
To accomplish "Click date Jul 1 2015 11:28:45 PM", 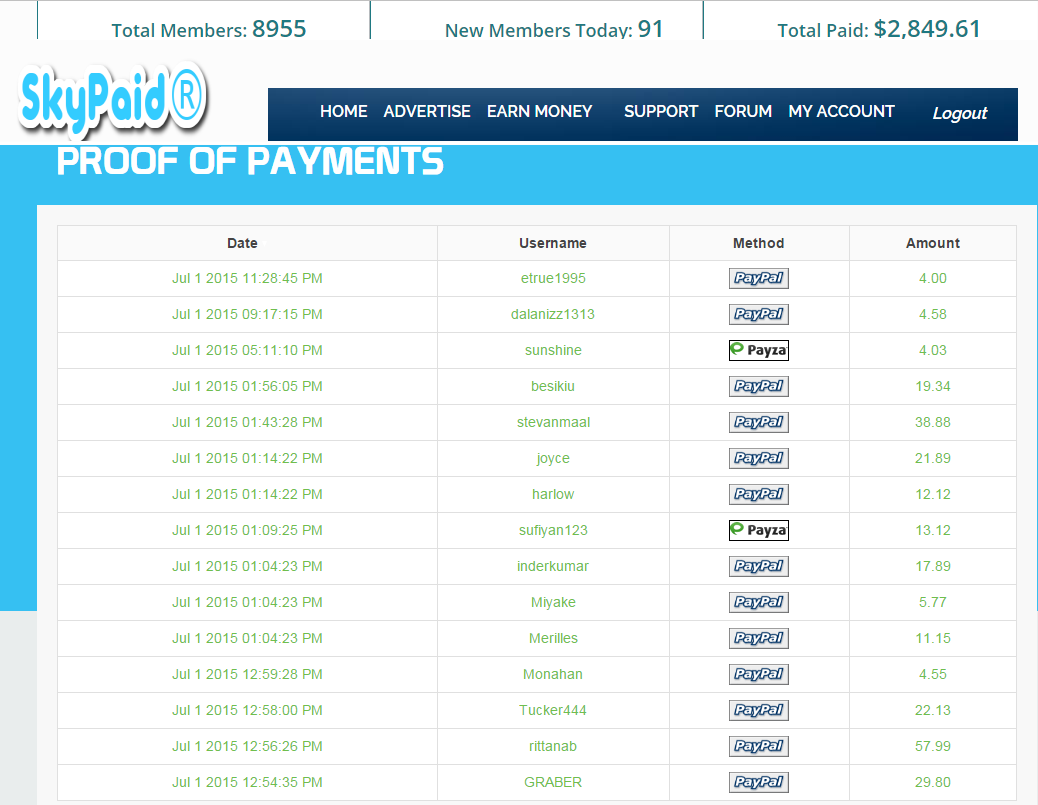I will click(x=248, y=278).
